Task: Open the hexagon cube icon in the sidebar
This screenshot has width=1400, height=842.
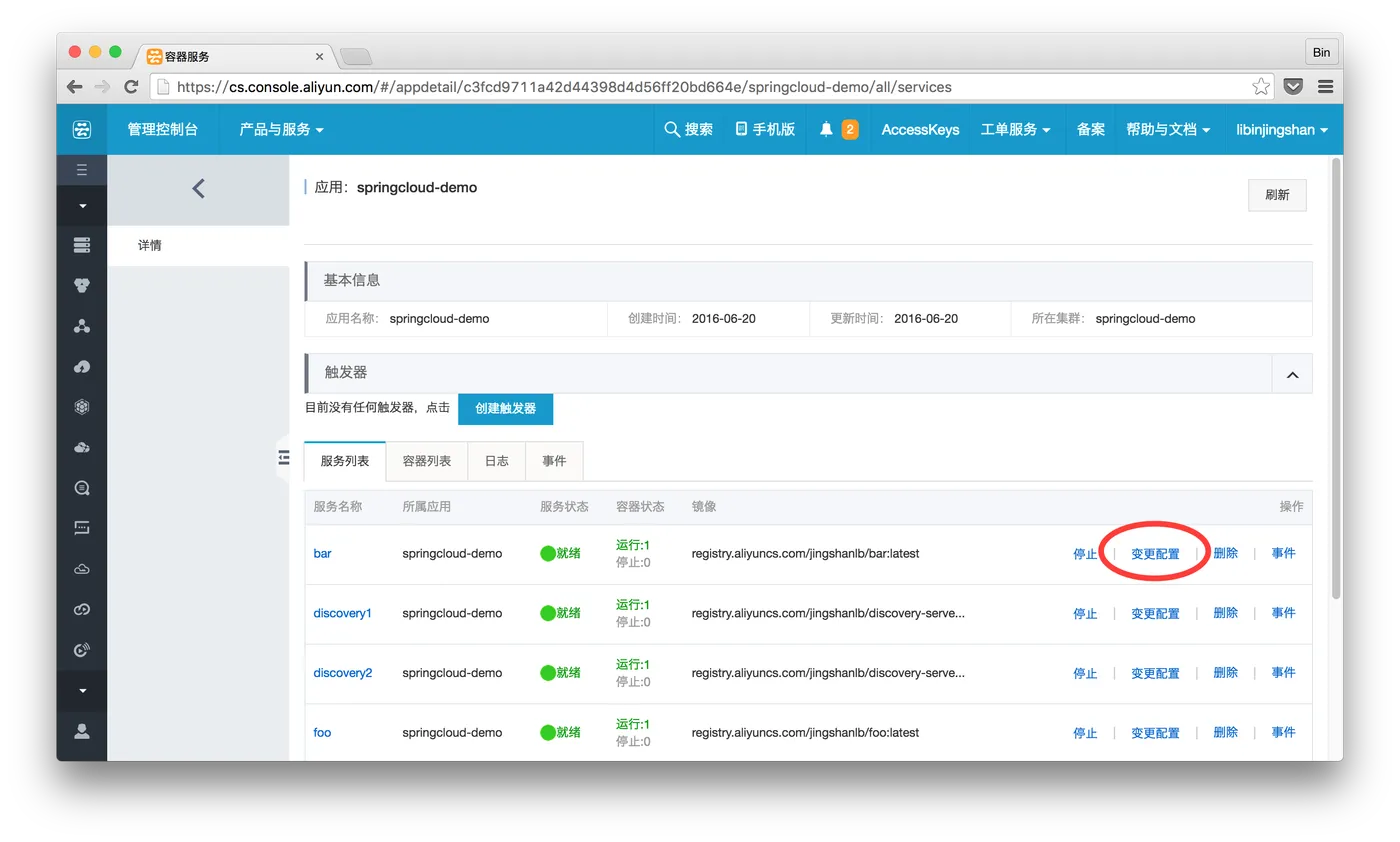Action: tap(82, 407)
